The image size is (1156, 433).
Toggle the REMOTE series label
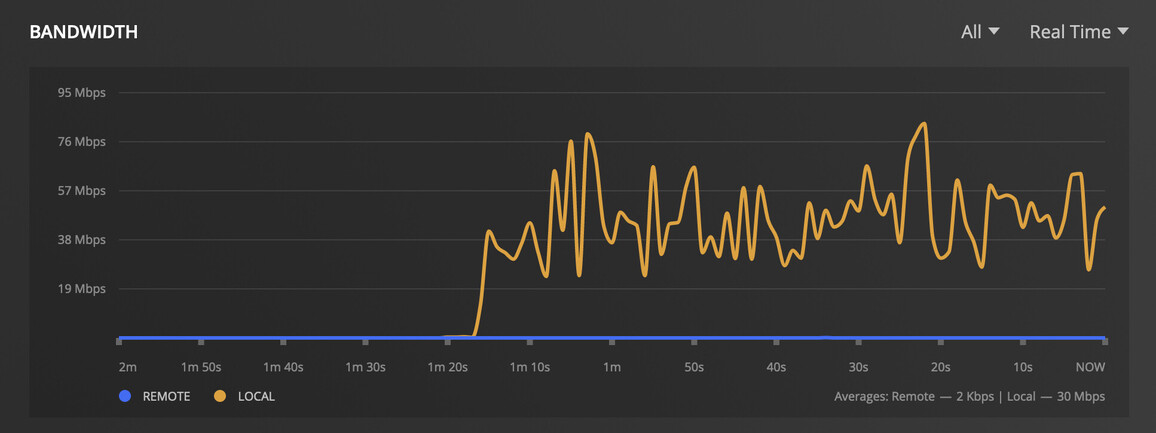(166, 397)
